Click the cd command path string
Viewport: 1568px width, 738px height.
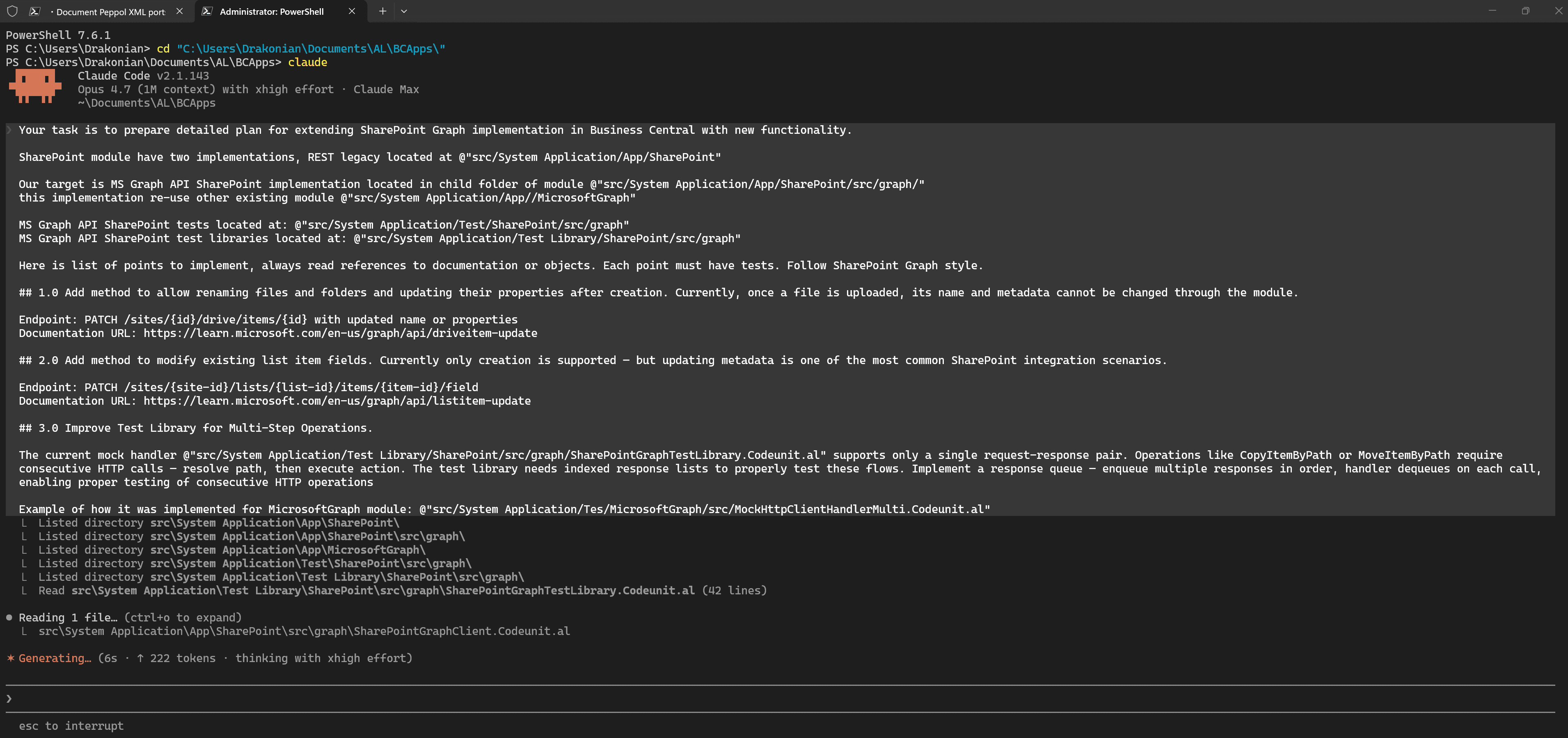tap(311, 49)
